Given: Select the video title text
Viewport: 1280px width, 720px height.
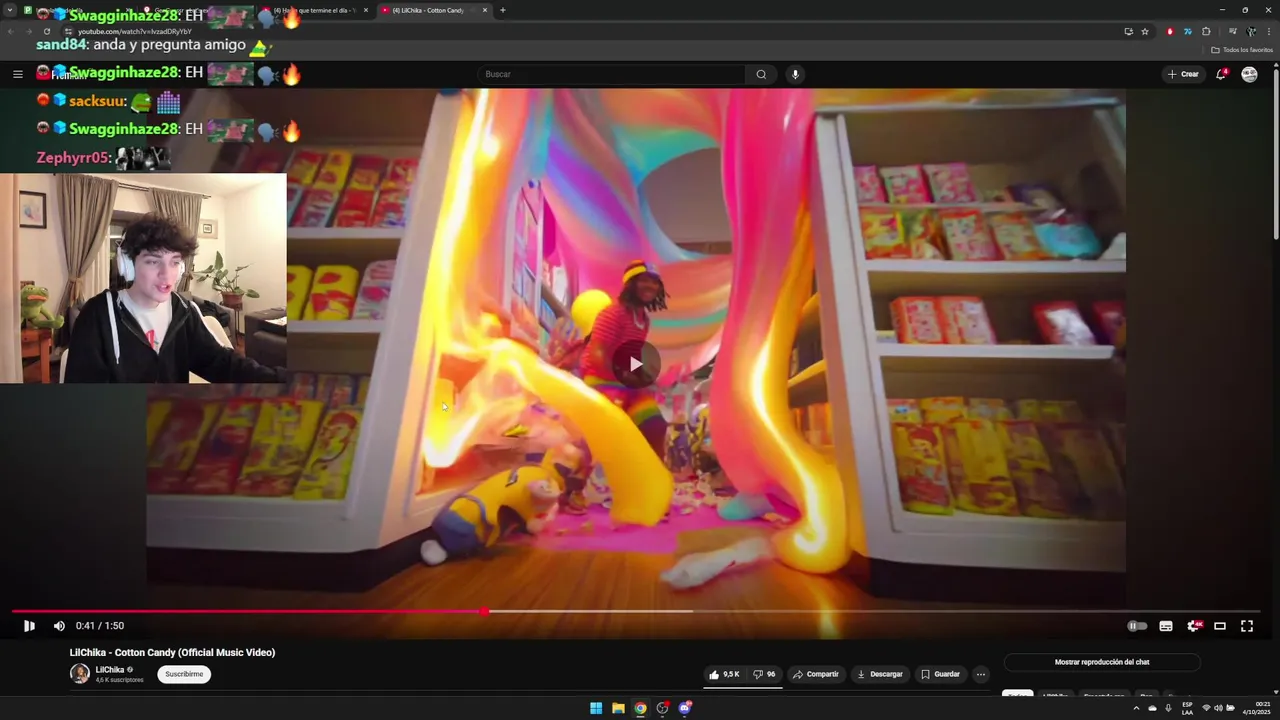Looking at the screenshot, I should click(x=172, y=653).
